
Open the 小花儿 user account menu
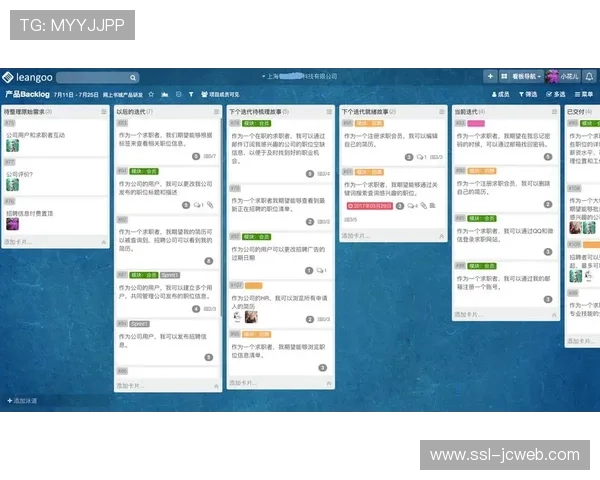pyautogui.click(x=567, y=76)
